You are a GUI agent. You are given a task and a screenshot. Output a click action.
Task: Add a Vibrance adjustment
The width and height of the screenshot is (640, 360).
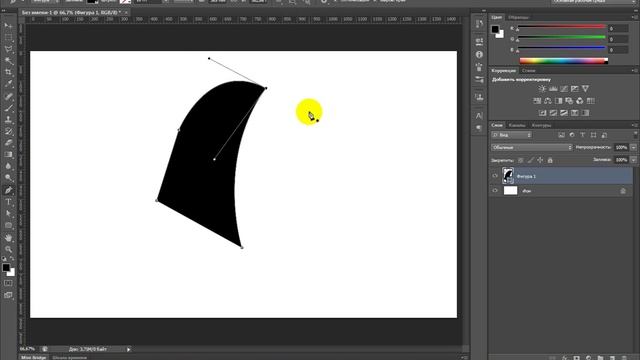coord(585,89)
